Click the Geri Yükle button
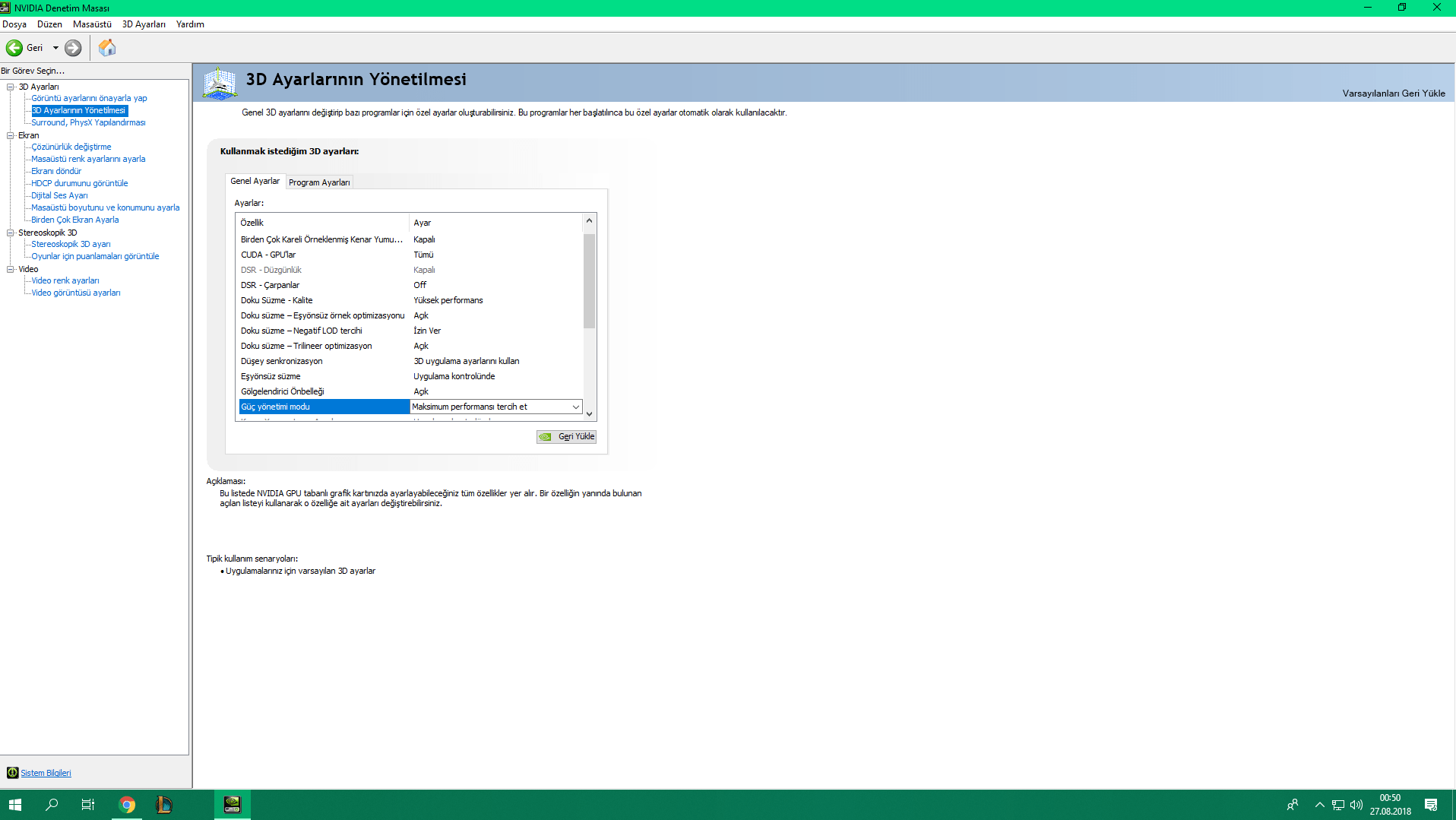This screenshot has width=1456, height=820. (x=566, y=437)
